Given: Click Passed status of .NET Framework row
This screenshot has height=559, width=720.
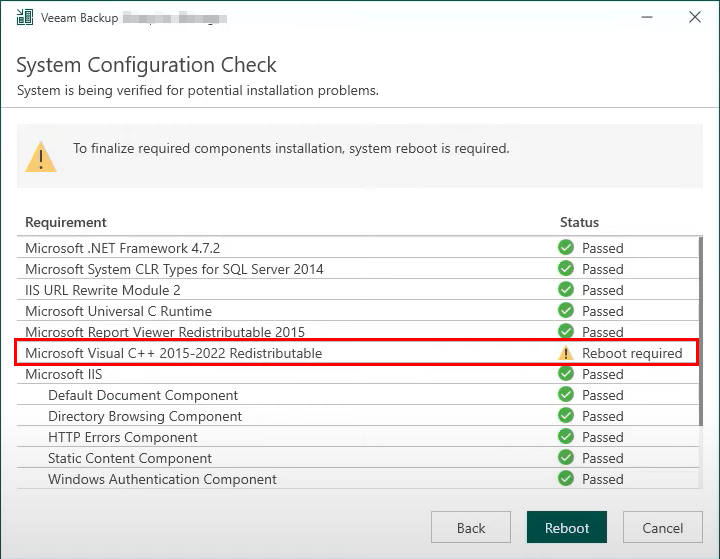Looking at the screenshot, I should point(602,248).
